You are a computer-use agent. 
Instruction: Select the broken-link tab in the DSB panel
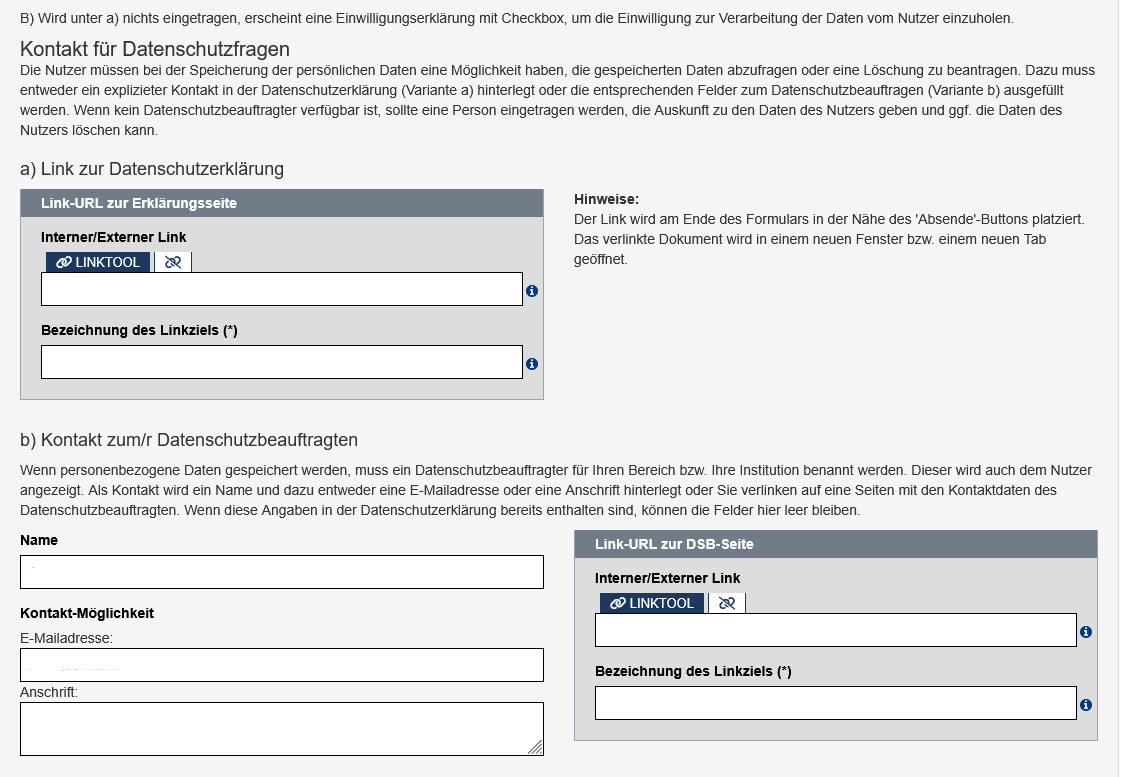tap(728, 603)
